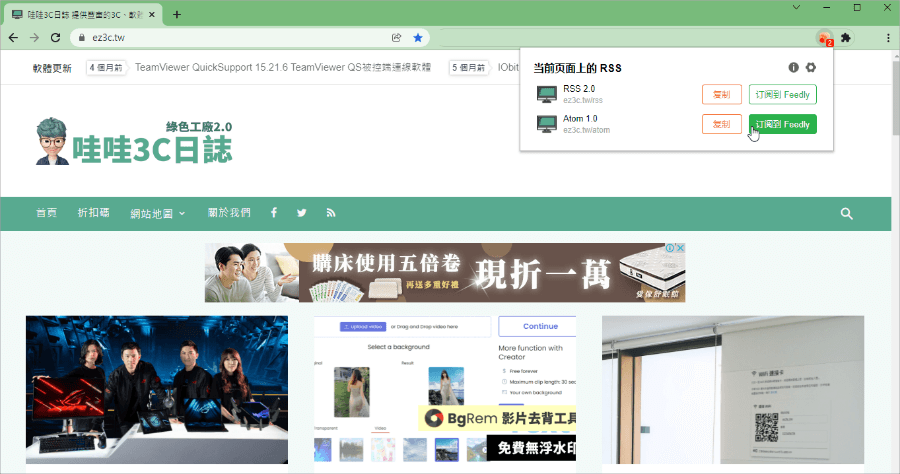Open the mattress banner advertisement
Screen dimensions: 900x474
click(x=445, y=273)
